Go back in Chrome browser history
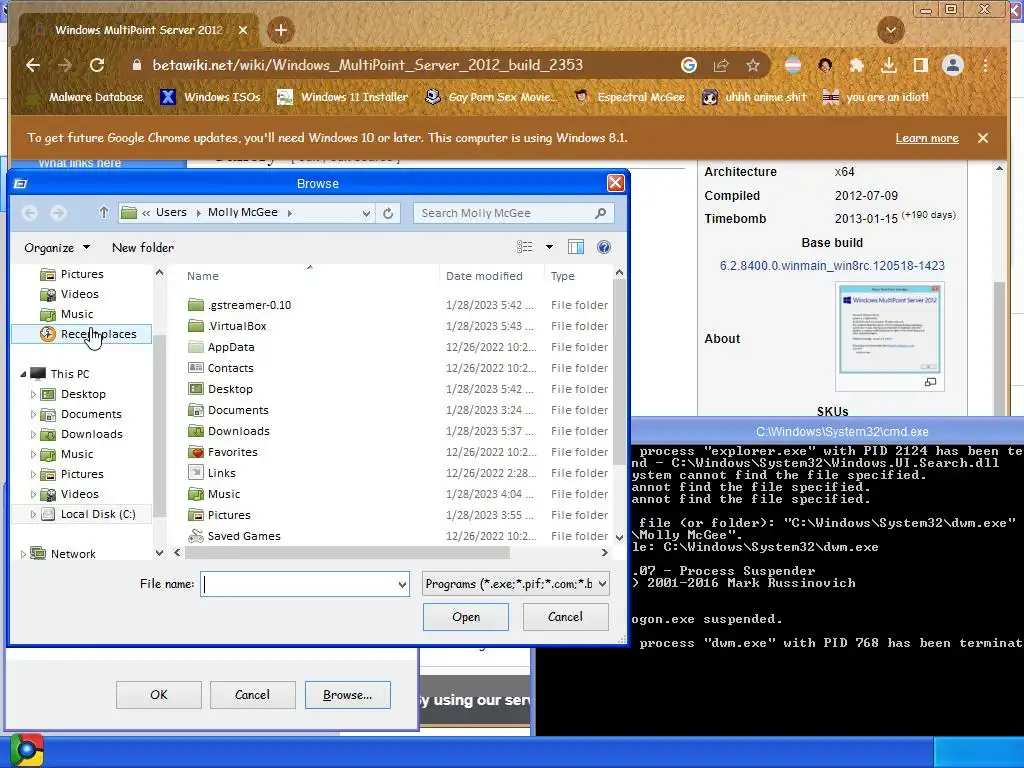The height and width of the screenshot is (768, 1024). (x=33, y=65)
